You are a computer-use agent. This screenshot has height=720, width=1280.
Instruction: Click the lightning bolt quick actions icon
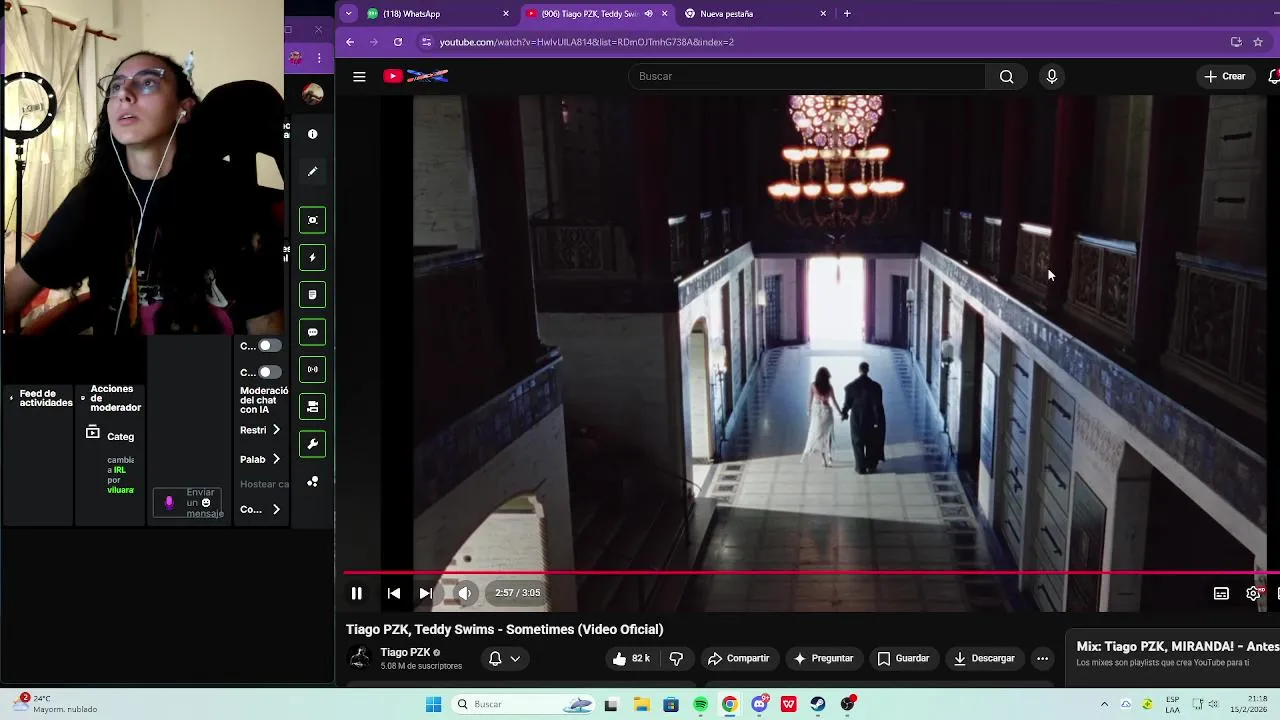pos(313,257)
